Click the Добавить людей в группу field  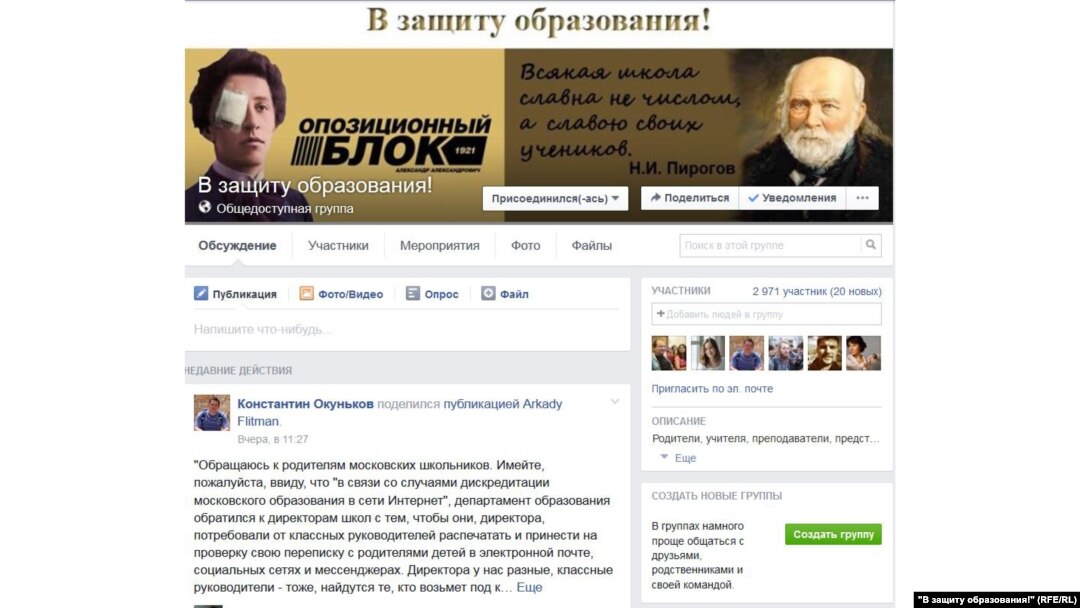[x=766, y=314]
